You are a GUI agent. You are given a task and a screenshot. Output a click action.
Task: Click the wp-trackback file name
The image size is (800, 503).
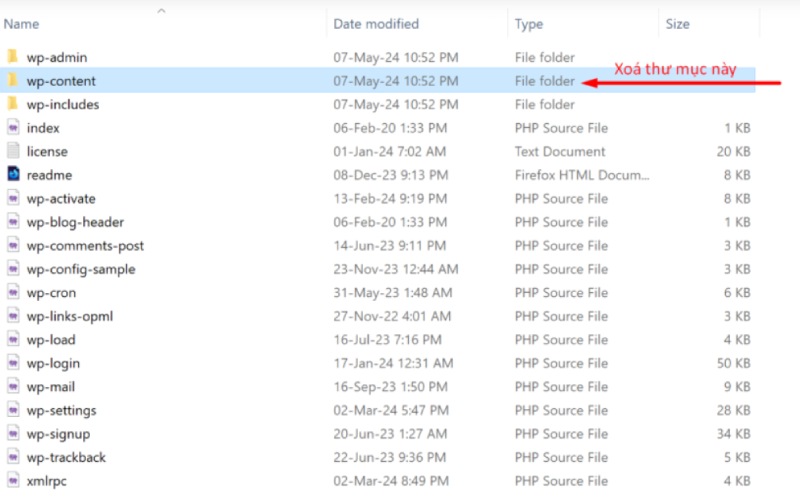coord(66,457)
